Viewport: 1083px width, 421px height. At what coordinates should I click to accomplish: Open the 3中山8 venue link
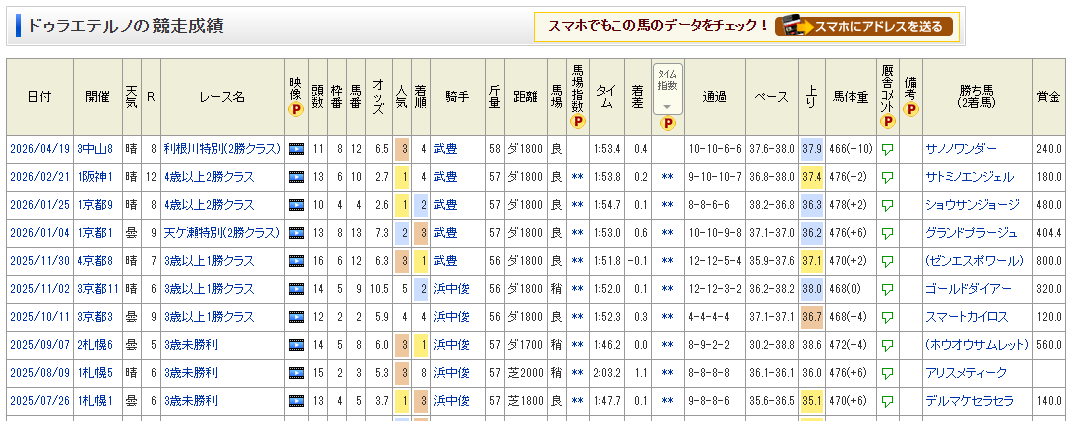95,149
